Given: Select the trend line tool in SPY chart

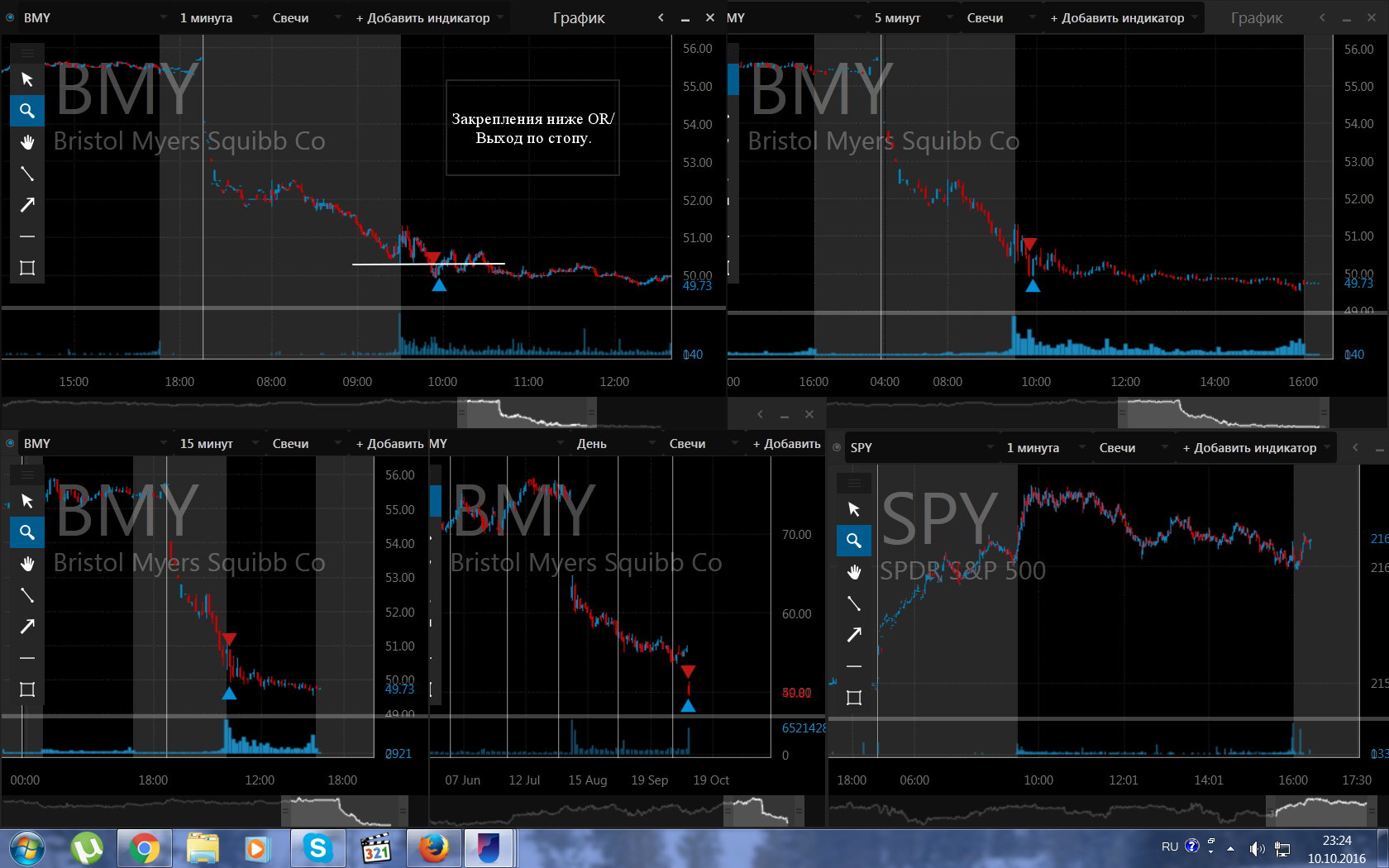Looking at the screenshot, I should pyautogui.click(x=854, y=603).
